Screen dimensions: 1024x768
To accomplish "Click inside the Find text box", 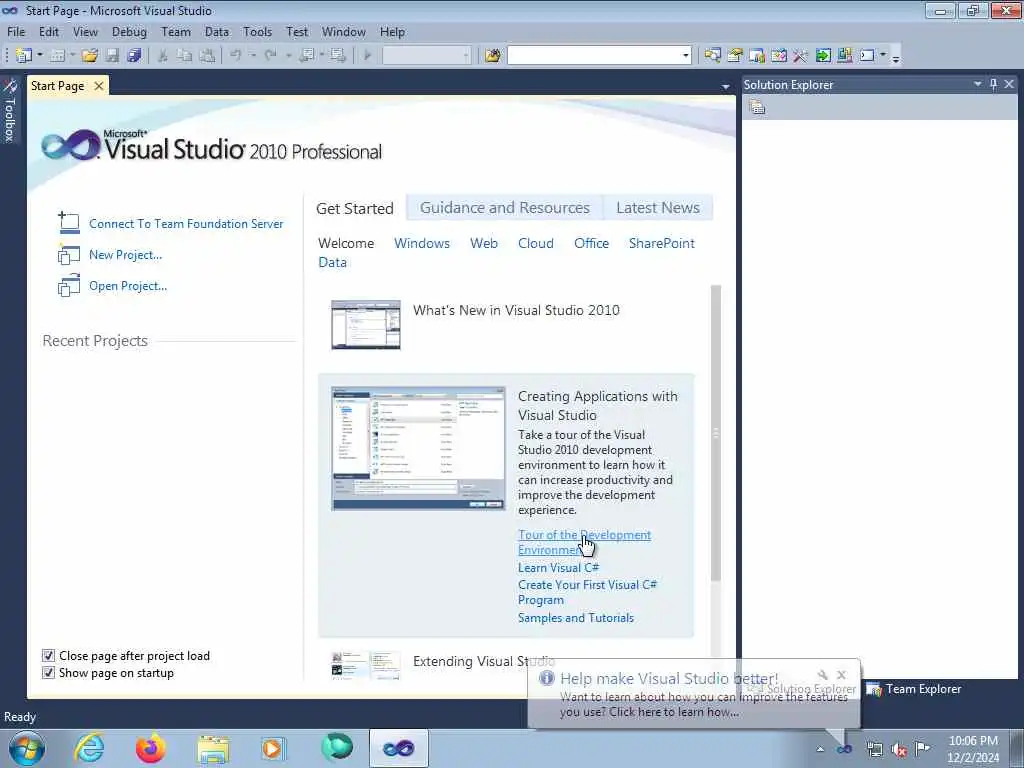I will pyautogui.click(x=593, y=56).
